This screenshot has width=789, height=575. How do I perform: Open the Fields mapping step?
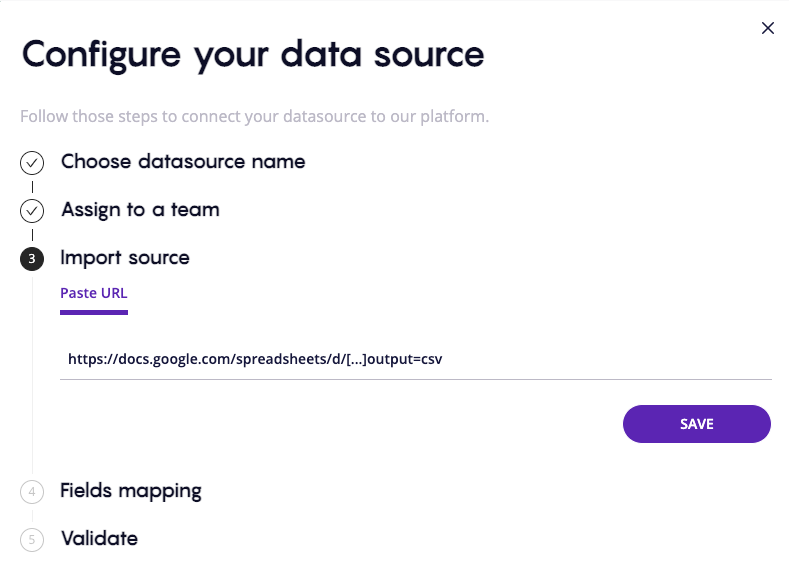click(131, 491)
